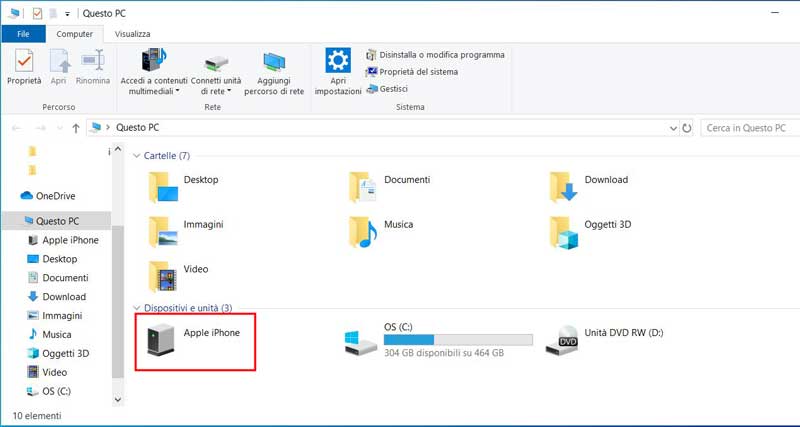Select Oggetti 3D in navigation pane
Viewport: 800px width, 427px height.
pos(58,354)
